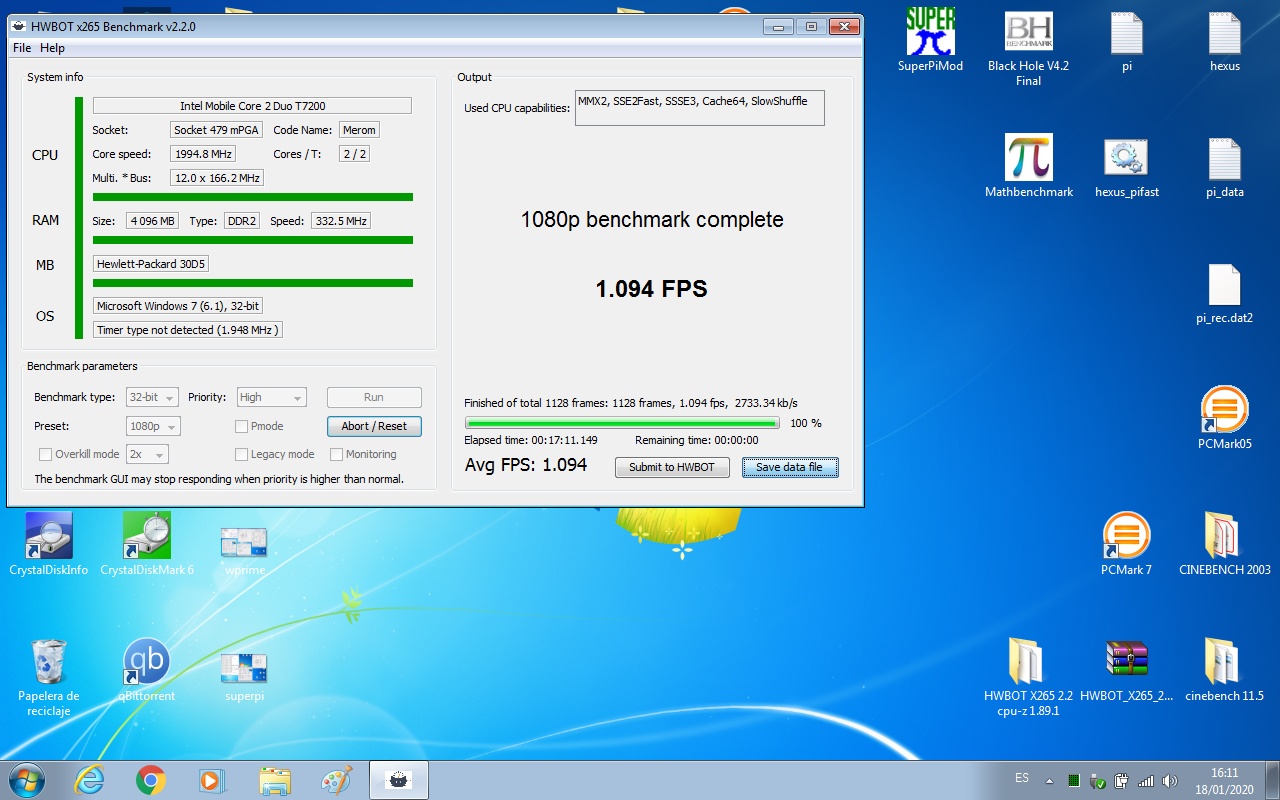Open the Preset 1080p dropdown
Image resolution: width=1280 pixels, height=800 pixels.
click(x=153, y=426)
